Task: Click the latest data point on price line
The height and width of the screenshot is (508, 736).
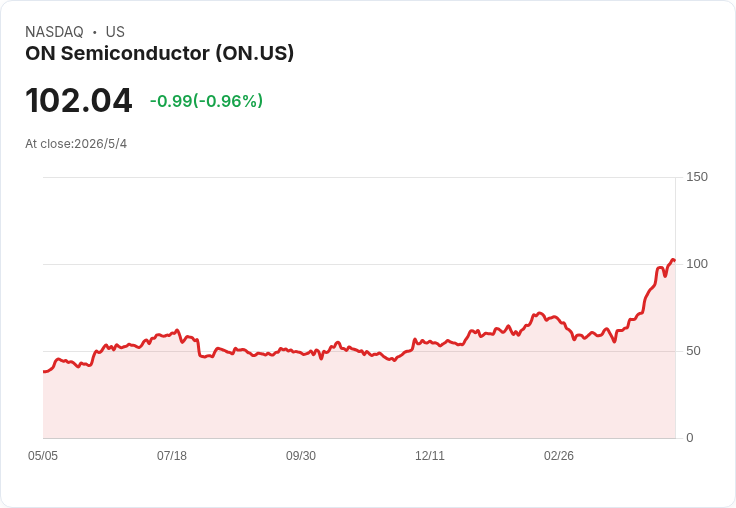Action: coord(675,261)
